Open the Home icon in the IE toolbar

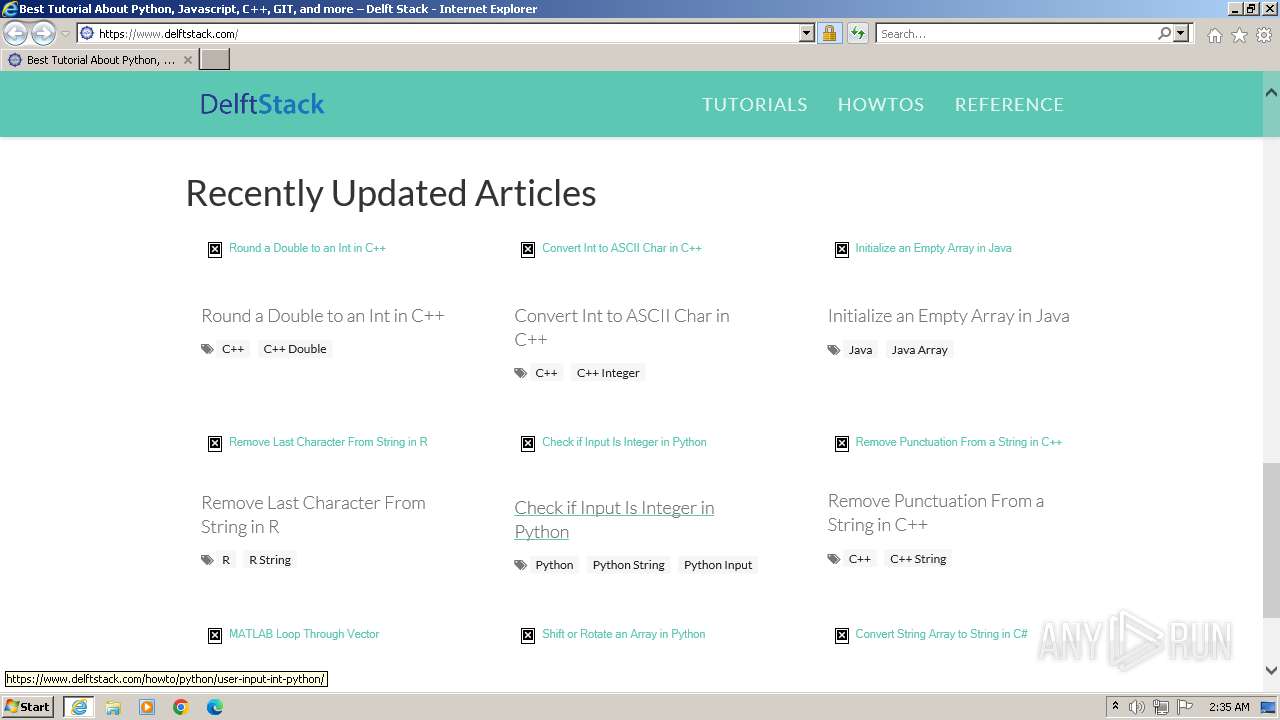click(1214, 35)
